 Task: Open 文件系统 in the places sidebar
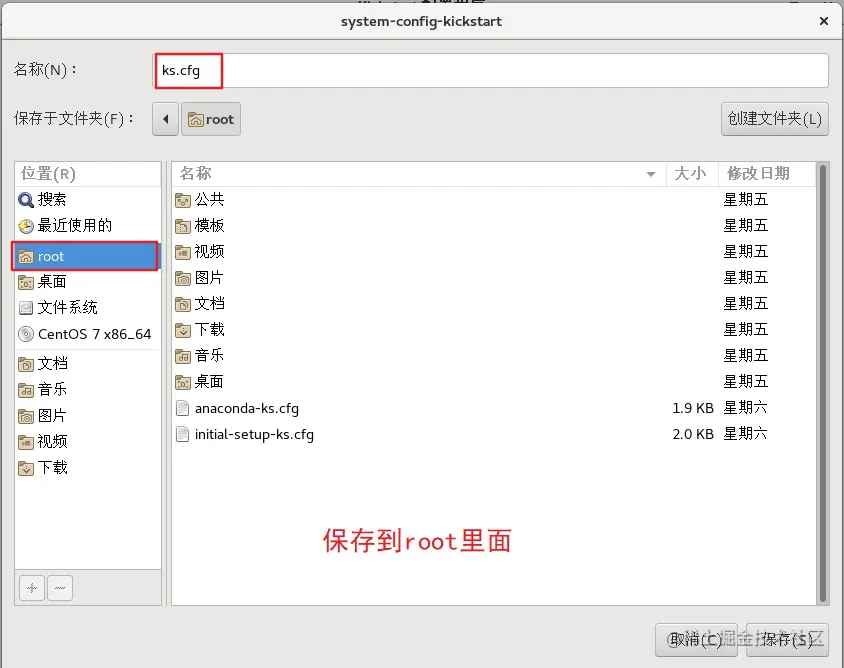coord(88,308)
